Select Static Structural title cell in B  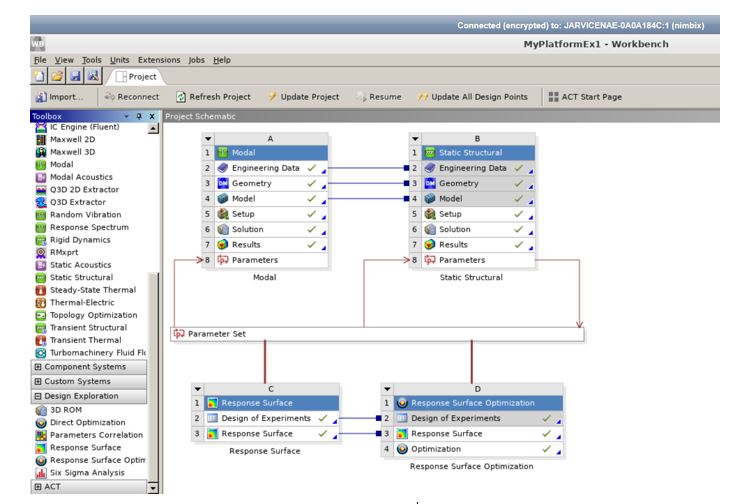(478, 152)
